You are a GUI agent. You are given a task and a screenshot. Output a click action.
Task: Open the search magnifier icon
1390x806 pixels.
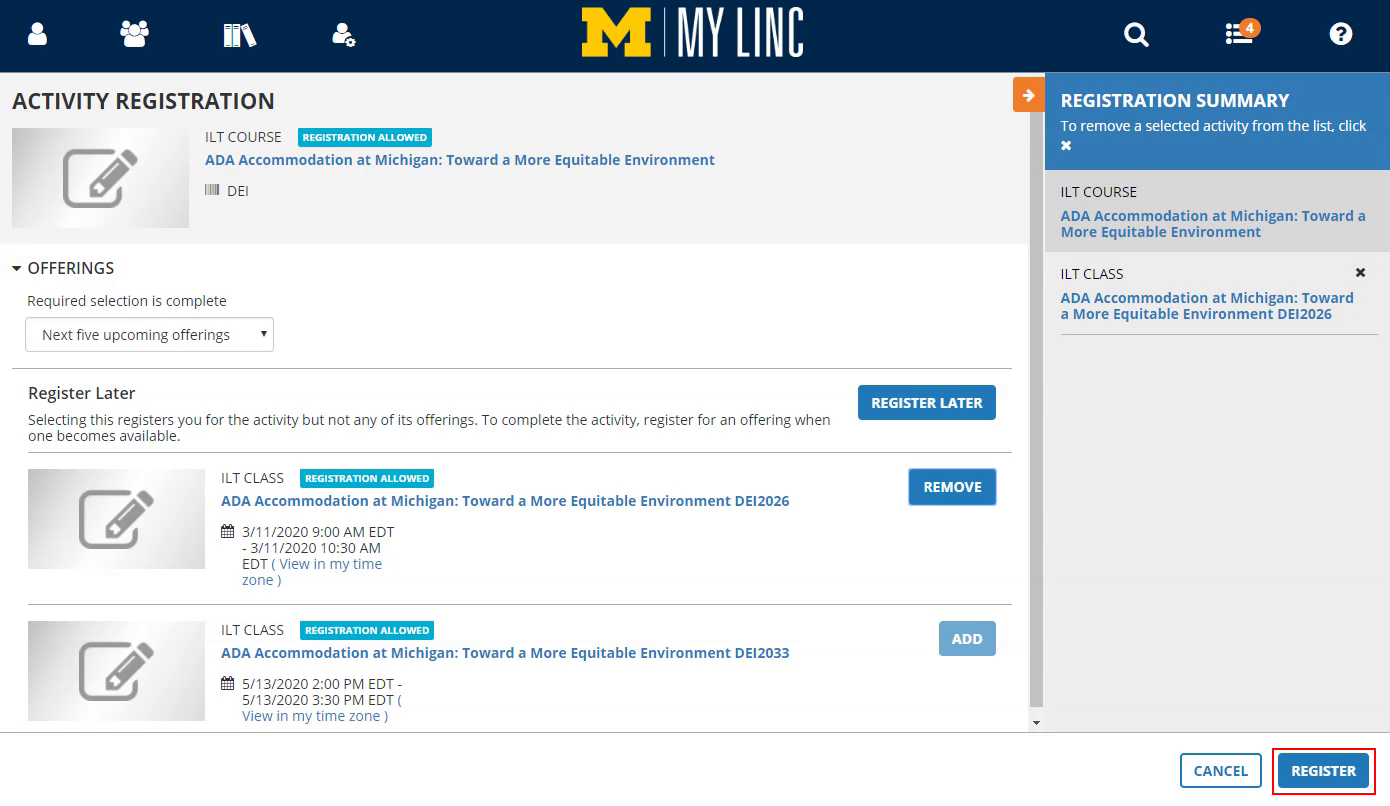click(x=1136, y=33)
